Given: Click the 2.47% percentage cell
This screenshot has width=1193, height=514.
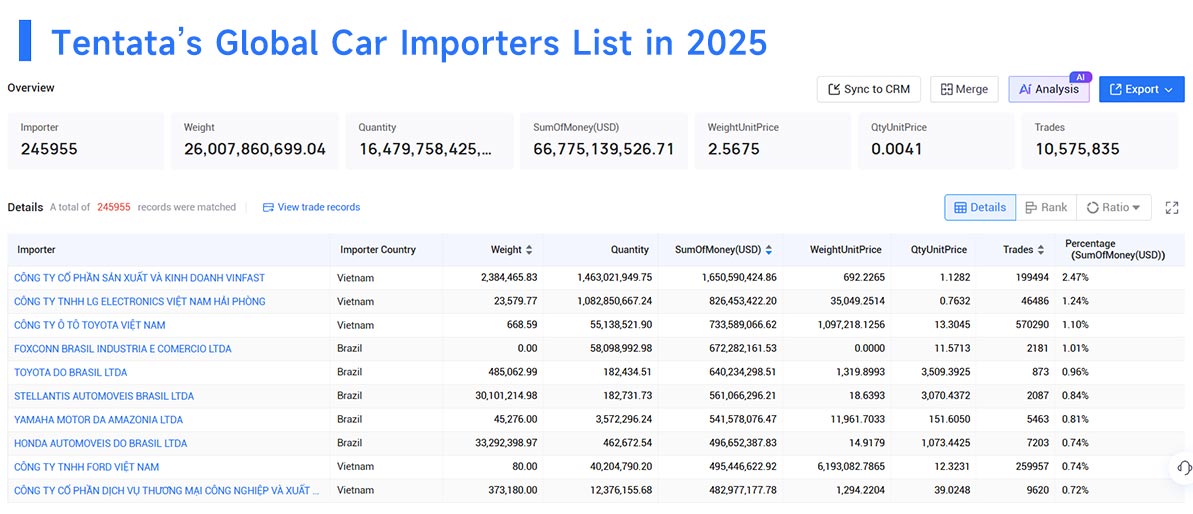Looking at the screenshot, I should tap(1075, 278).
